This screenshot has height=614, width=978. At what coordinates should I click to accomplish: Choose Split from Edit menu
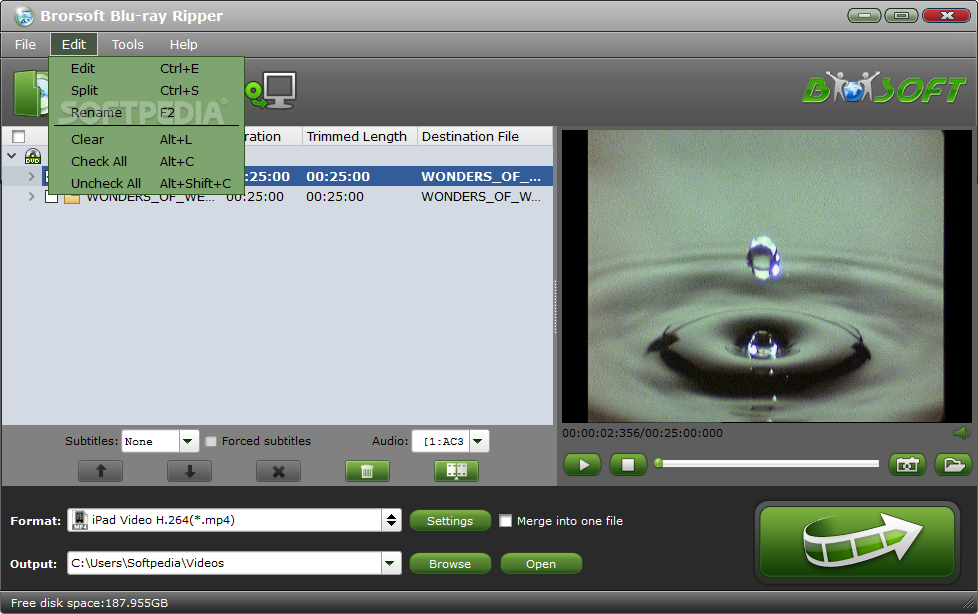[x=147, y=90]
